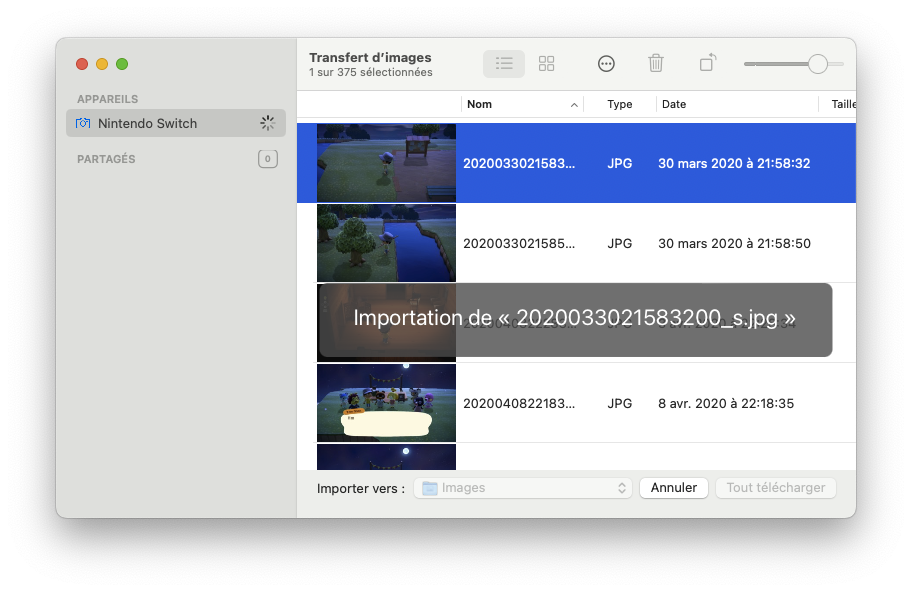
Task: Click the Annuler button
Action: pyautogui.click(x=674, y=488)
